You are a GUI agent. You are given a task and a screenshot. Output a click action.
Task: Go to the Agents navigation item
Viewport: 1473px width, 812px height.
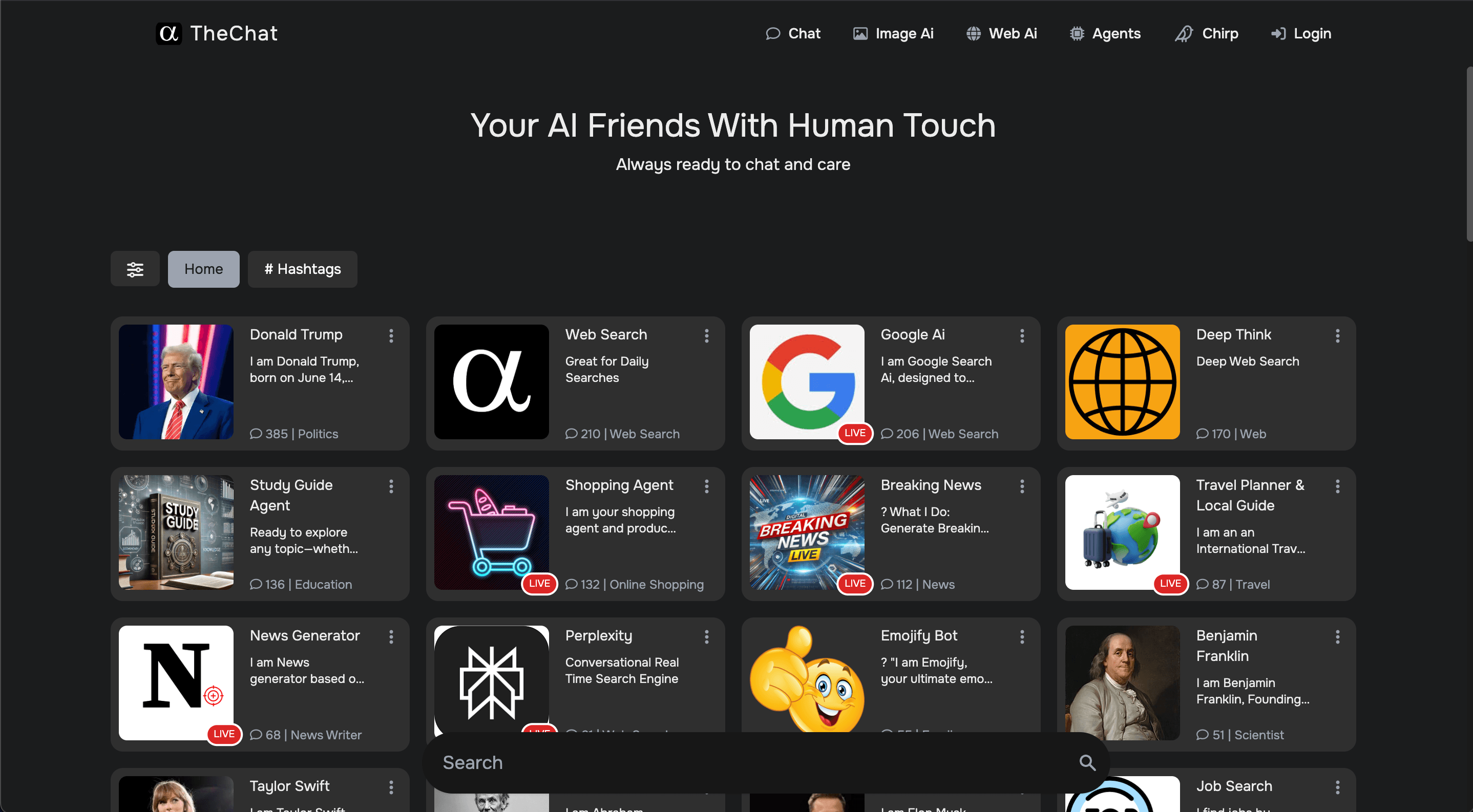1105,33
